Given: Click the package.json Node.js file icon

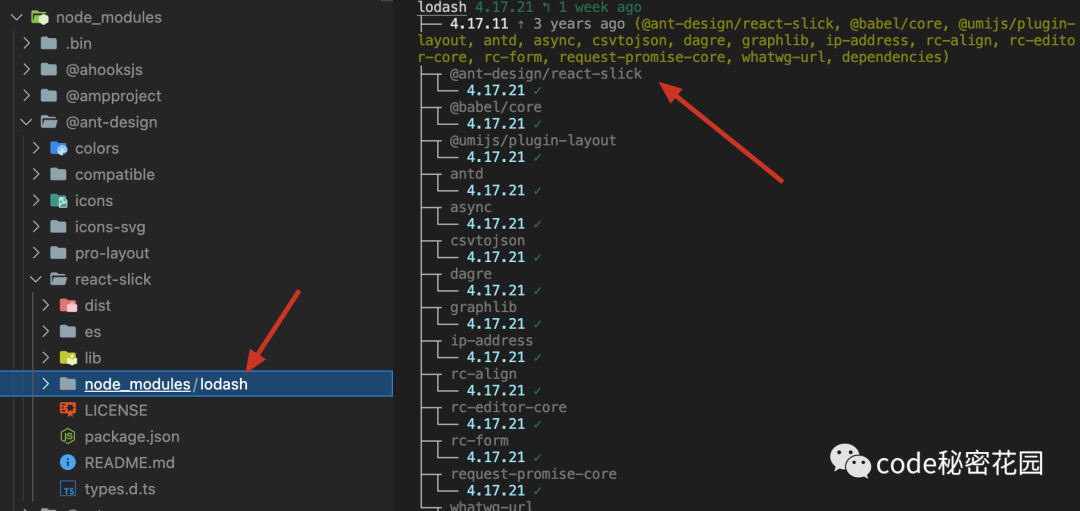Looking at the screenshot, I should (x=68, y=436).
